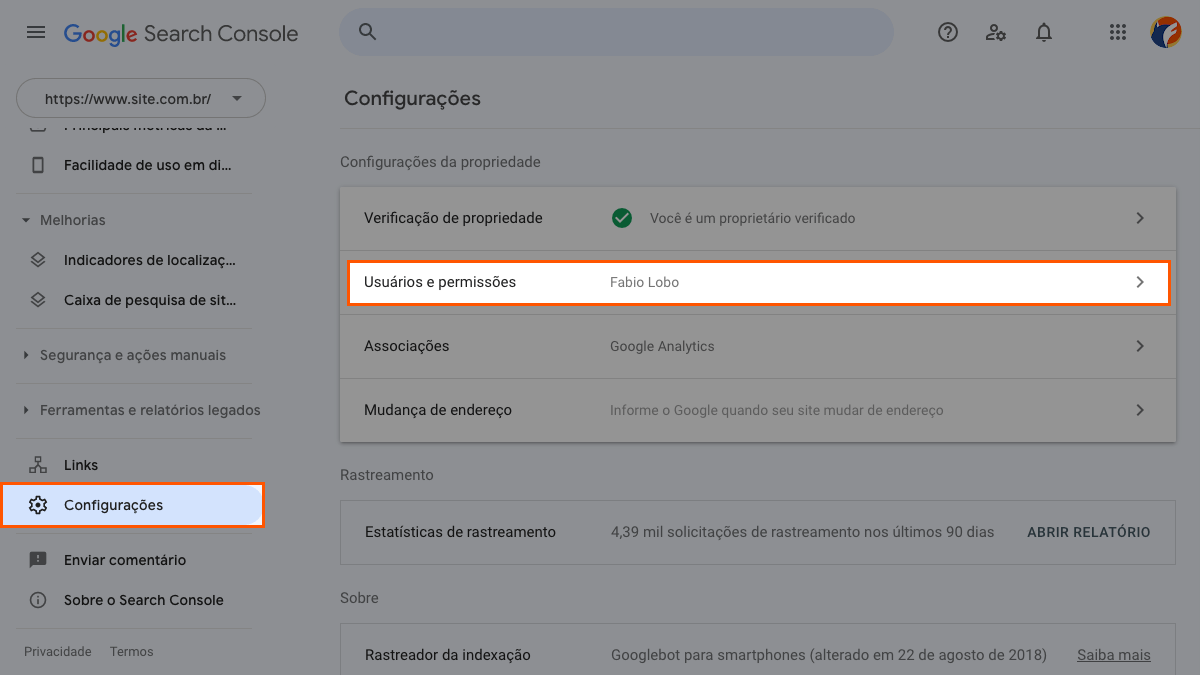Click ABRIR RELATÓRIO for crawl stats

(1089, 532)
